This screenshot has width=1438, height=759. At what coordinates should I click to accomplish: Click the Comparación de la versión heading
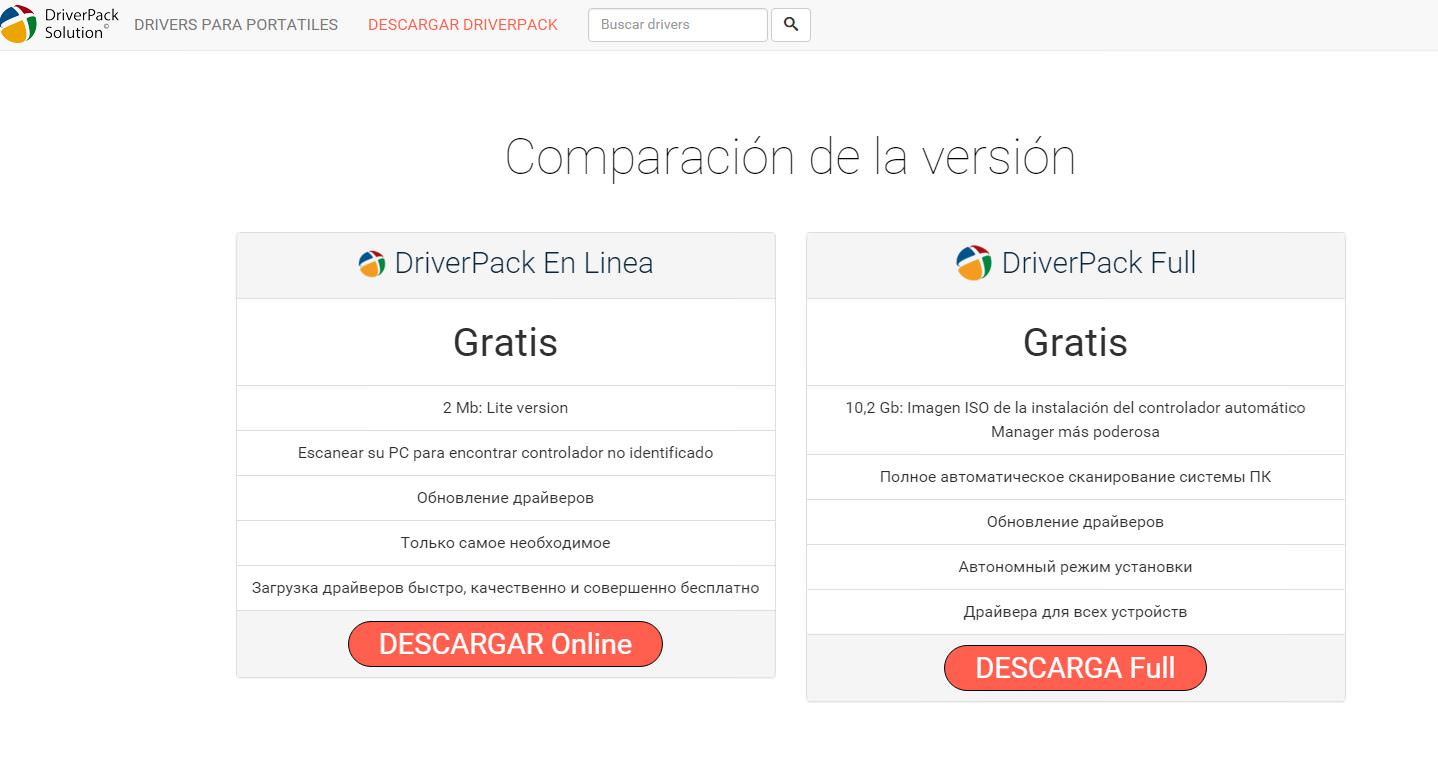789,157
